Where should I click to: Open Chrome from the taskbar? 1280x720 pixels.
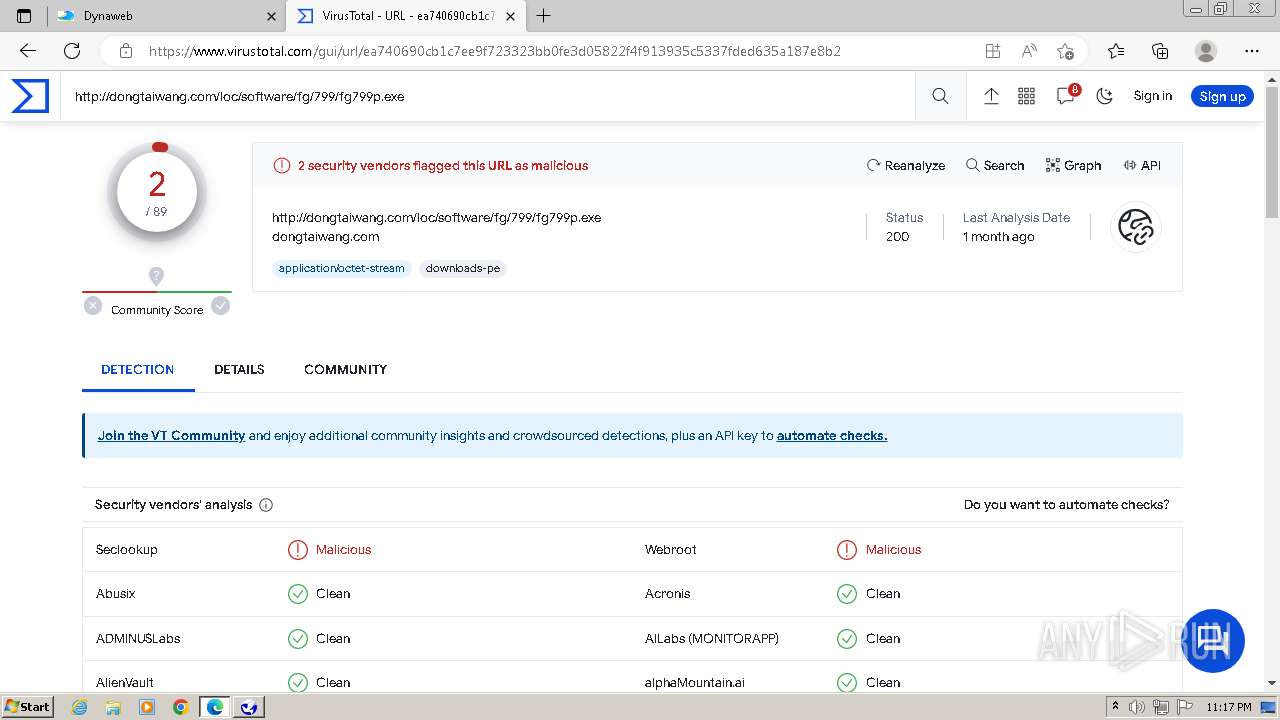coord(181,707)
